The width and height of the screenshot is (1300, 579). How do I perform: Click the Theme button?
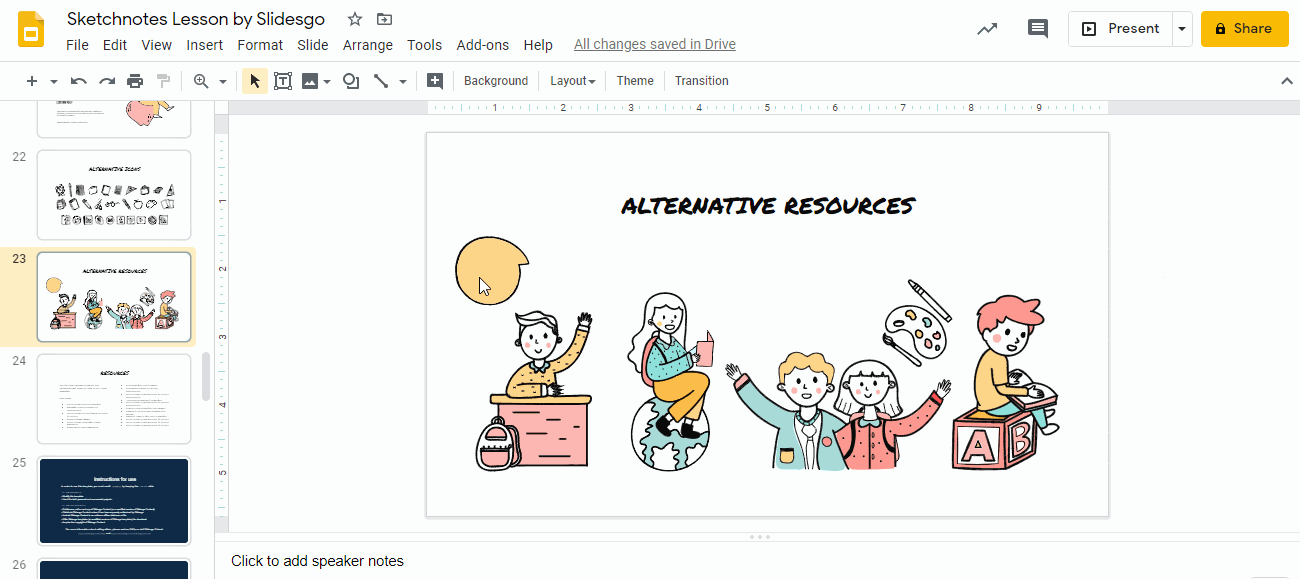point(635,81)
